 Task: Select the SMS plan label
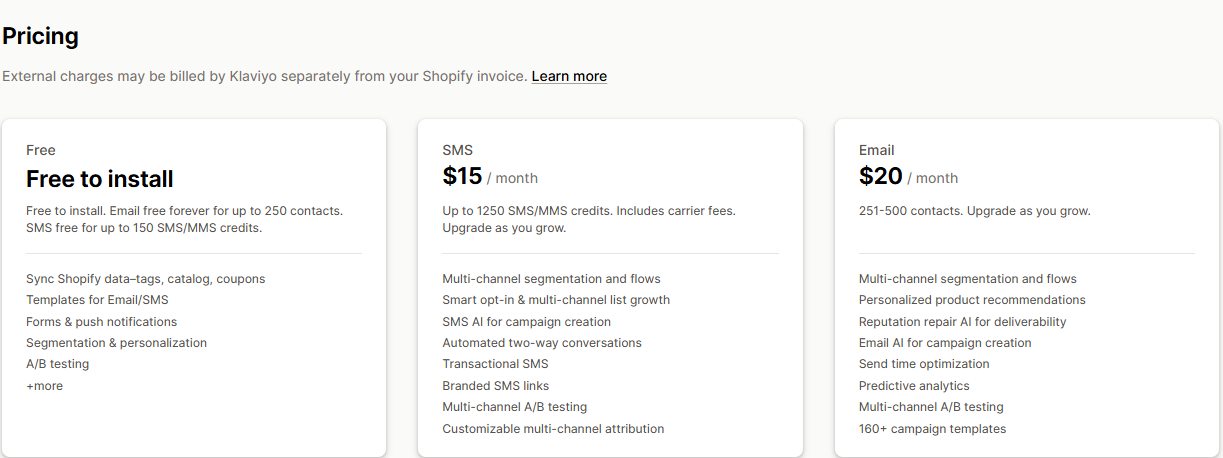click(x=457, y=150)
